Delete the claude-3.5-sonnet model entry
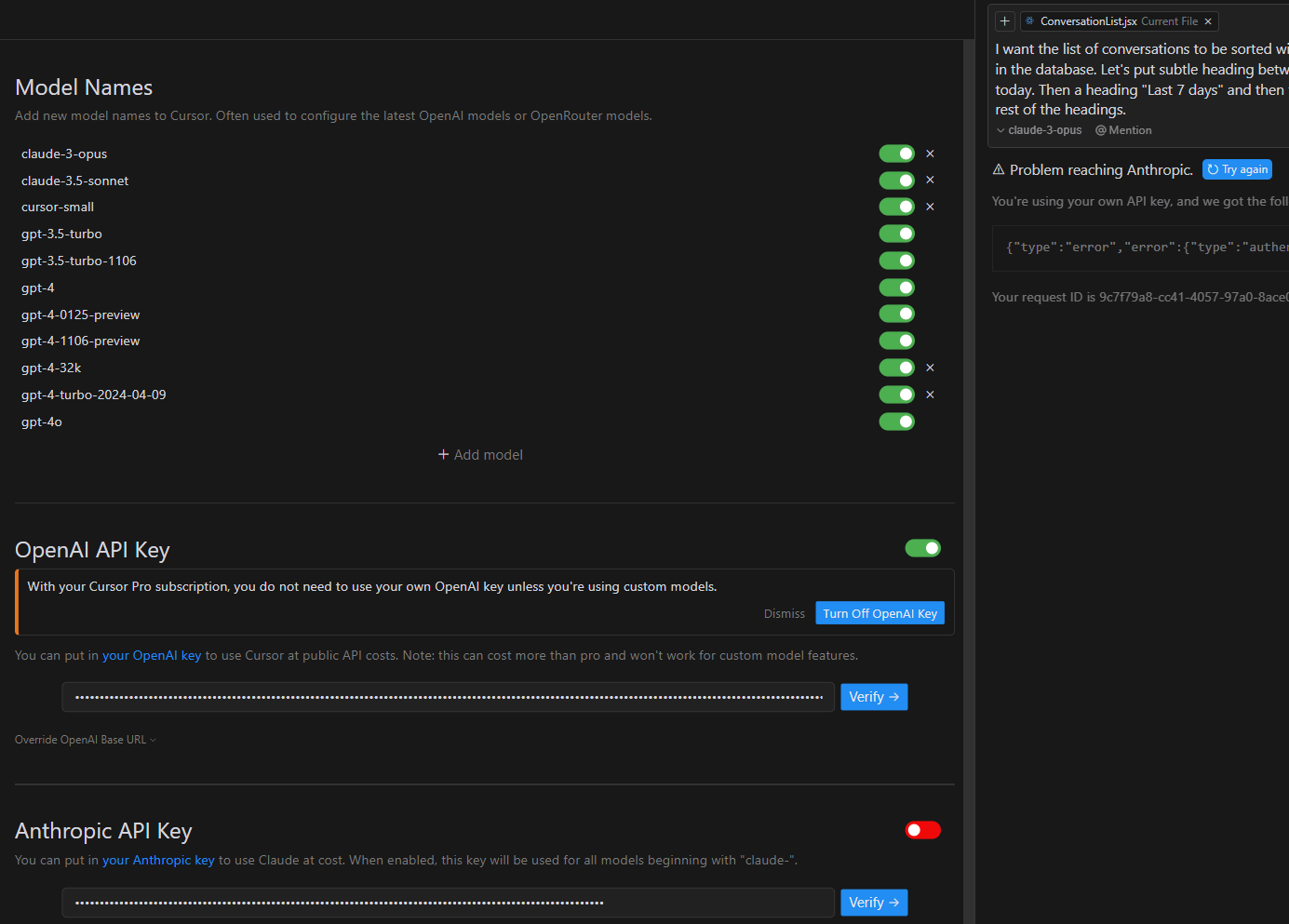 coord(930,180)
